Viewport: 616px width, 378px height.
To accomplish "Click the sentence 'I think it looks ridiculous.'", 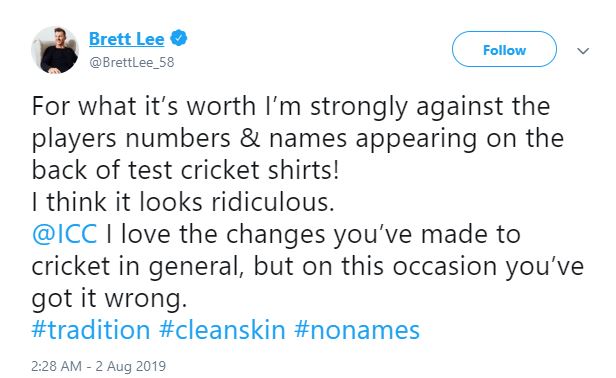I will click(183, 202).
